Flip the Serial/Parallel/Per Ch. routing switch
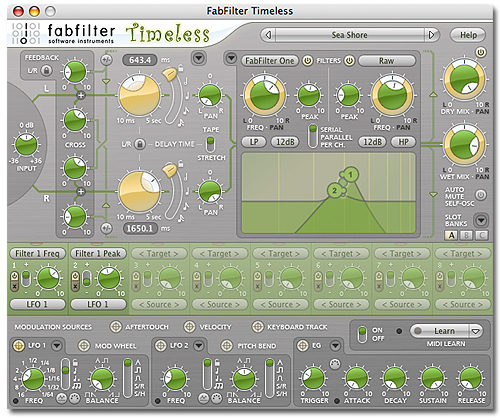This screenshot has height=420, width=500. 313,136
